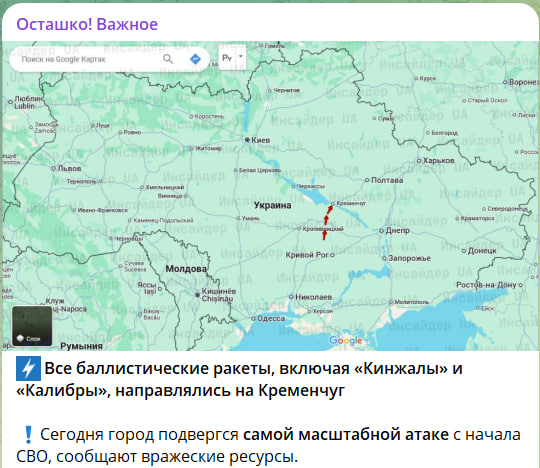Click the Запорожье city label

pos(409,258)
